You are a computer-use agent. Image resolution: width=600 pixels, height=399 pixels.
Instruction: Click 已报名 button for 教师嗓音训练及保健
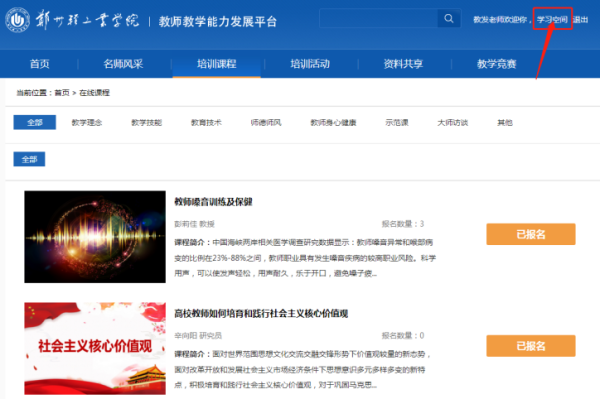[531, 234]
